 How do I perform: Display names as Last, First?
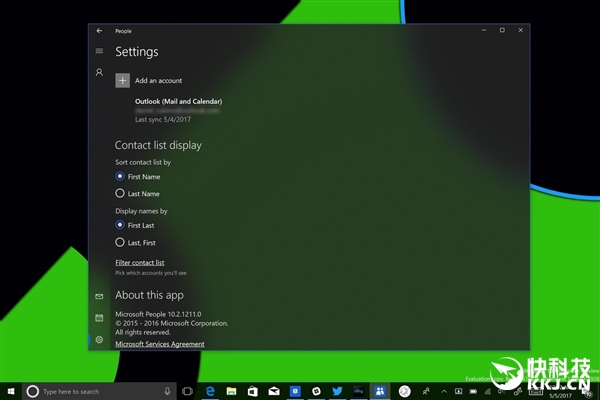(135, 242)
